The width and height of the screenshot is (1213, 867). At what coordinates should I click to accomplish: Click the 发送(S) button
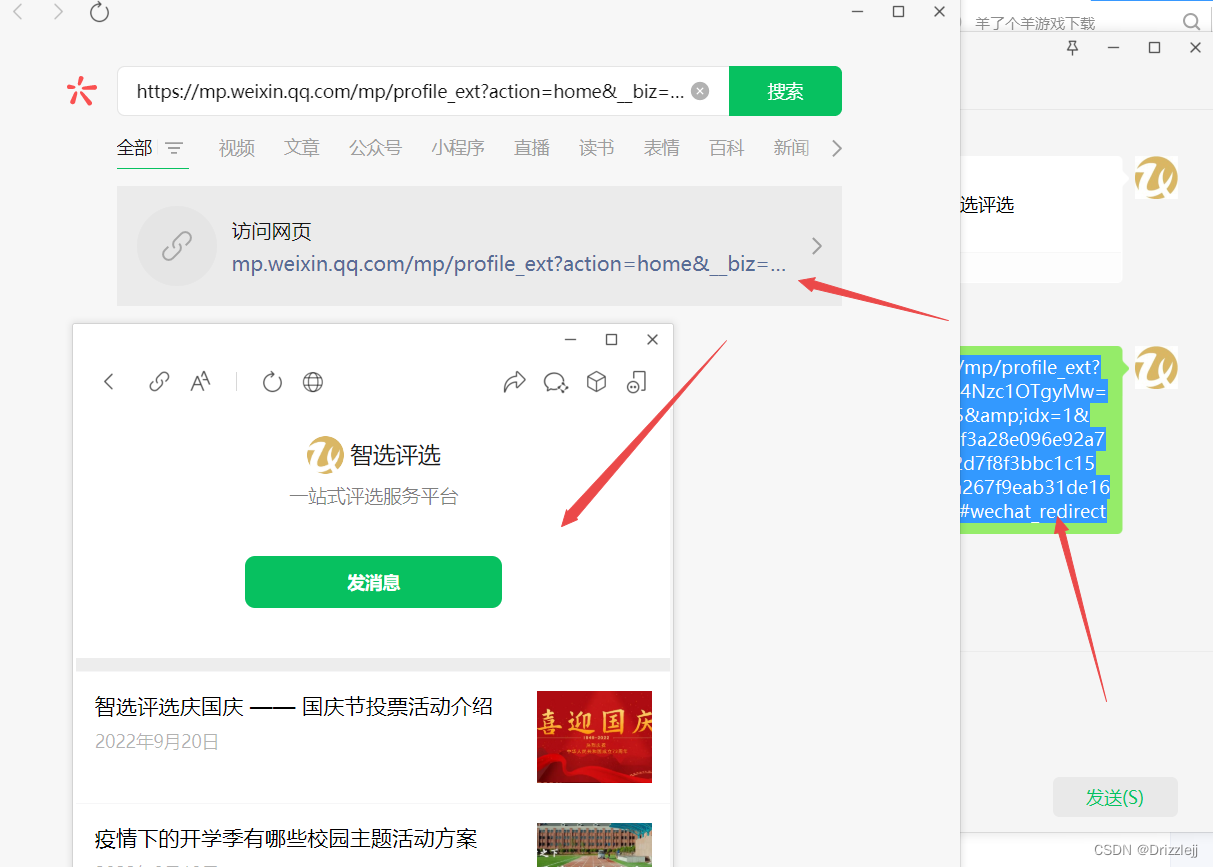(1115, 797)
